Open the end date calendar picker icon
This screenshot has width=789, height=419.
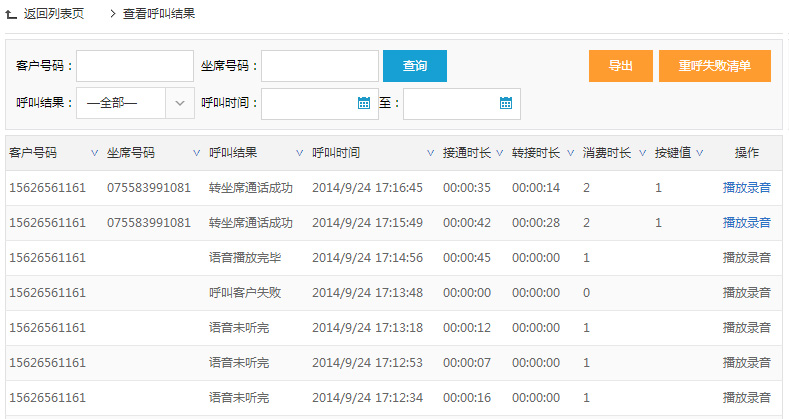coord(506,102)
